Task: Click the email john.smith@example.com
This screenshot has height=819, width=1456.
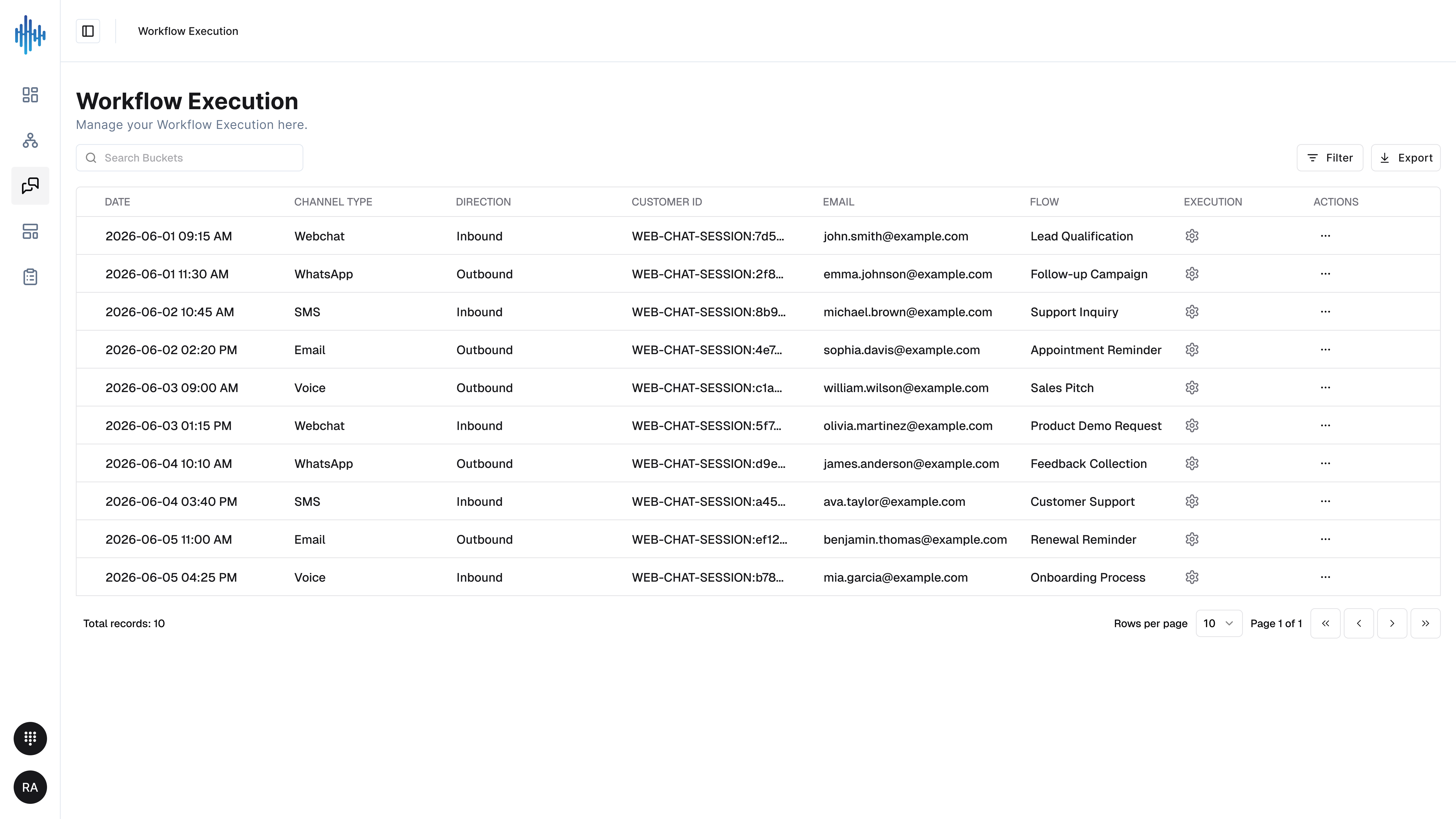Action: coord(895,236)
